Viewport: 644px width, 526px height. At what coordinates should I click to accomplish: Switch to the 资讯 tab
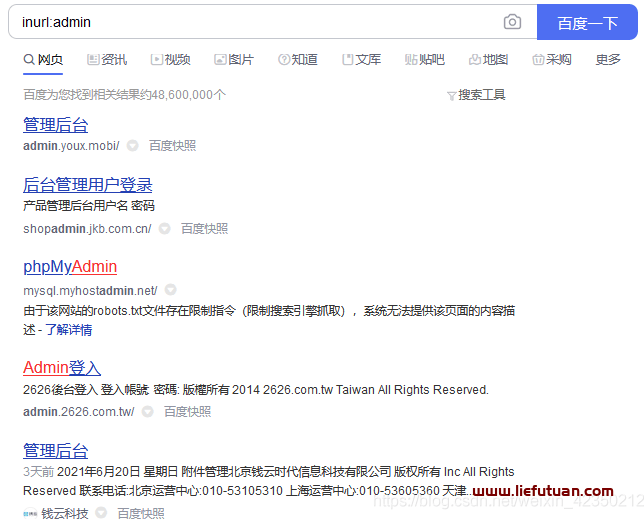tap(107, 60)
